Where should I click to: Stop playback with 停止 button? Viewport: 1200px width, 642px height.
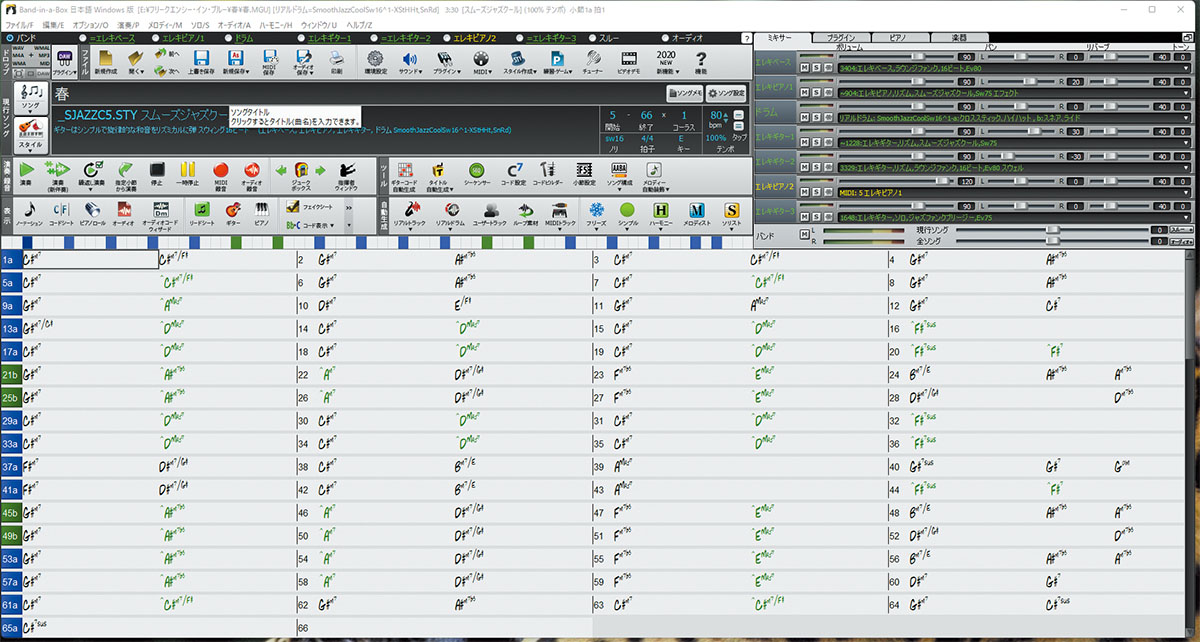(157, 174)
